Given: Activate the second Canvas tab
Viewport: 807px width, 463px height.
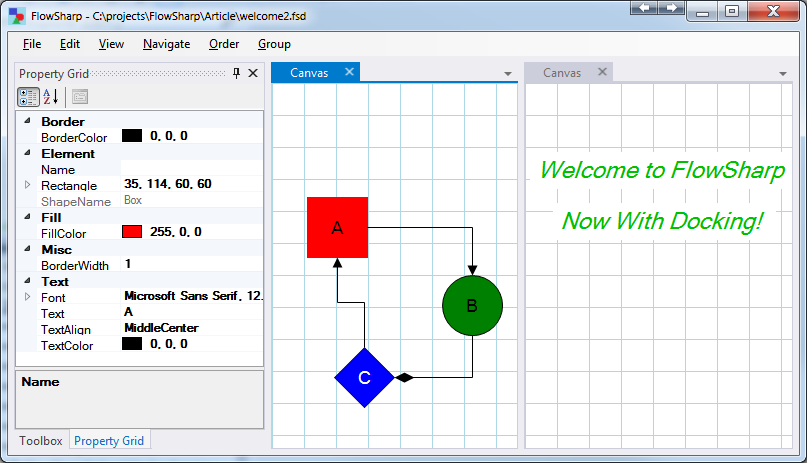Looking at the screenshot, I should pyautogui.click(x=562, y=72).
